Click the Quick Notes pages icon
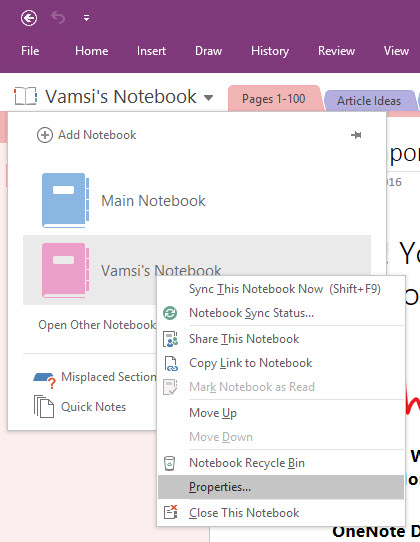 (44, 406)
